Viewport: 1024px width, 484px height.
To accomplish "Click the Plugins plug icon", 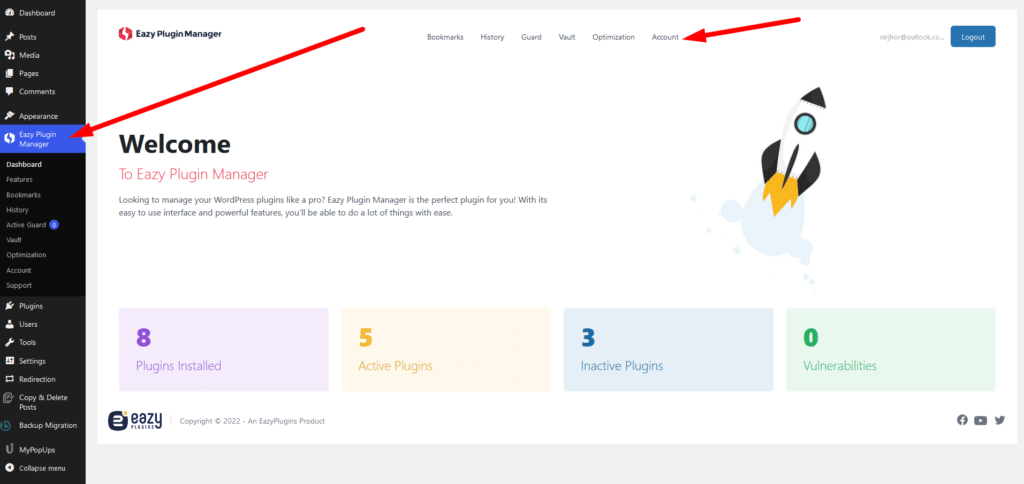I will [9, 306].
